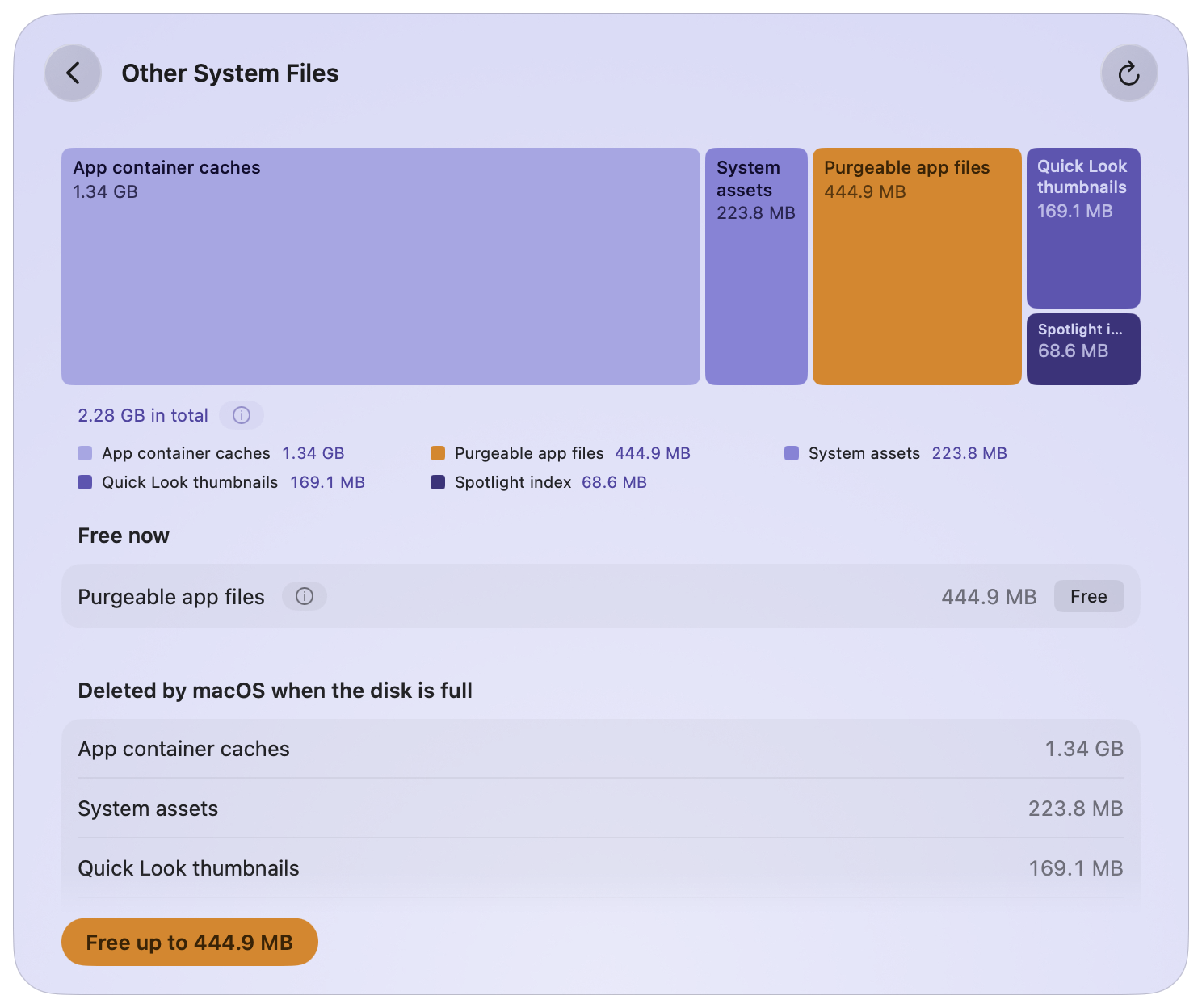Click the Free now section heading

(124, 535)
